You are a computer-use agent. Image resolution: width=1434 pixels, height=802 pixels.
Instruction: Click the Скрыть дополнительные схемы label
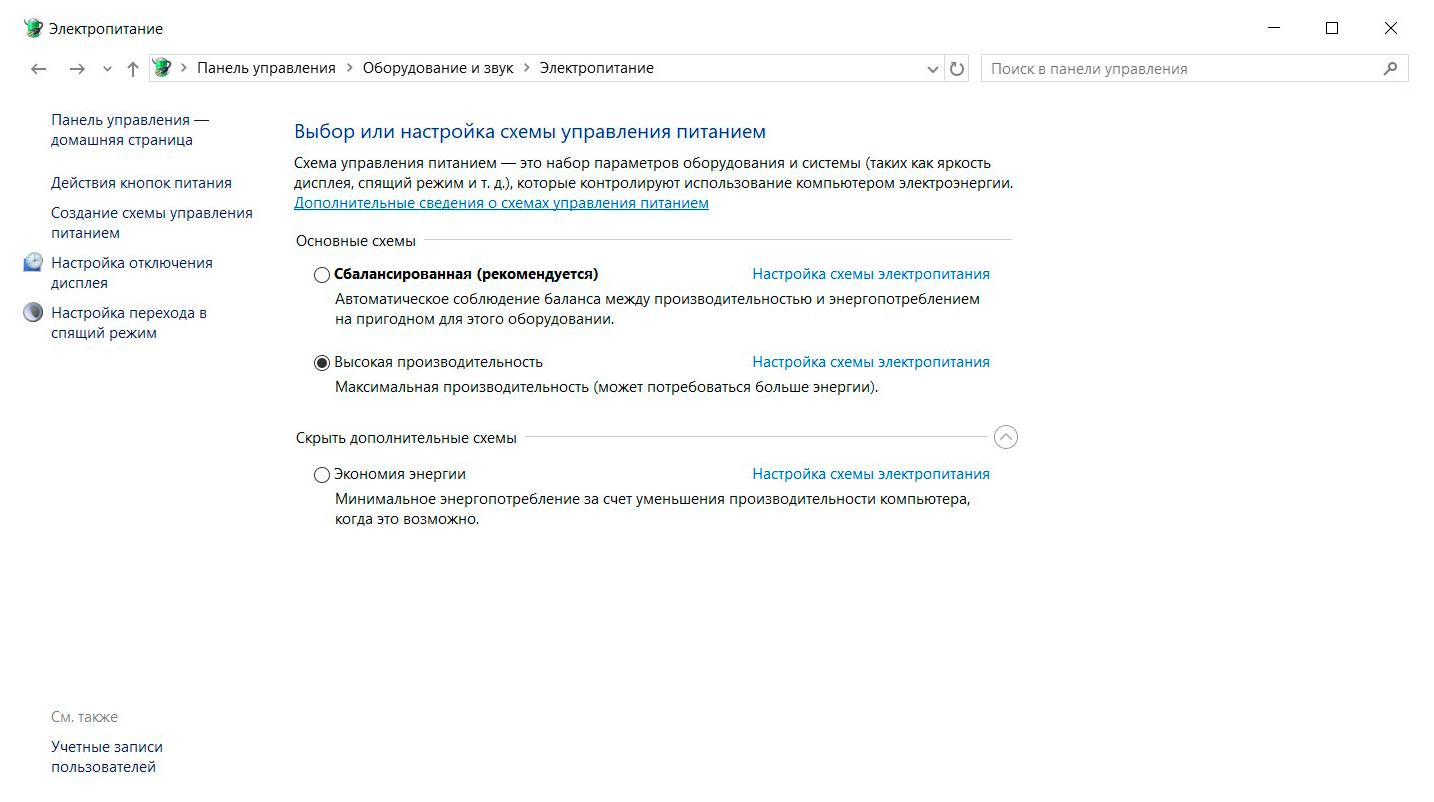point(406,438)
